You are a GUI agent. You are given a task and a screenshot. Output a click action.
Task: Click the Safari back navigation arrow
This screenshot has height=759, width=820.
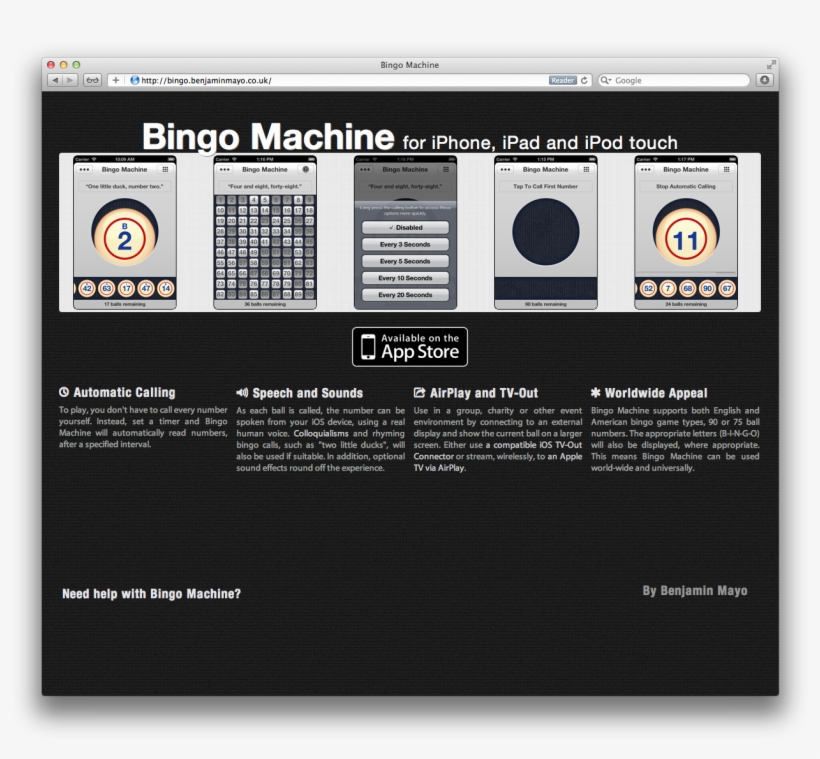55,80
